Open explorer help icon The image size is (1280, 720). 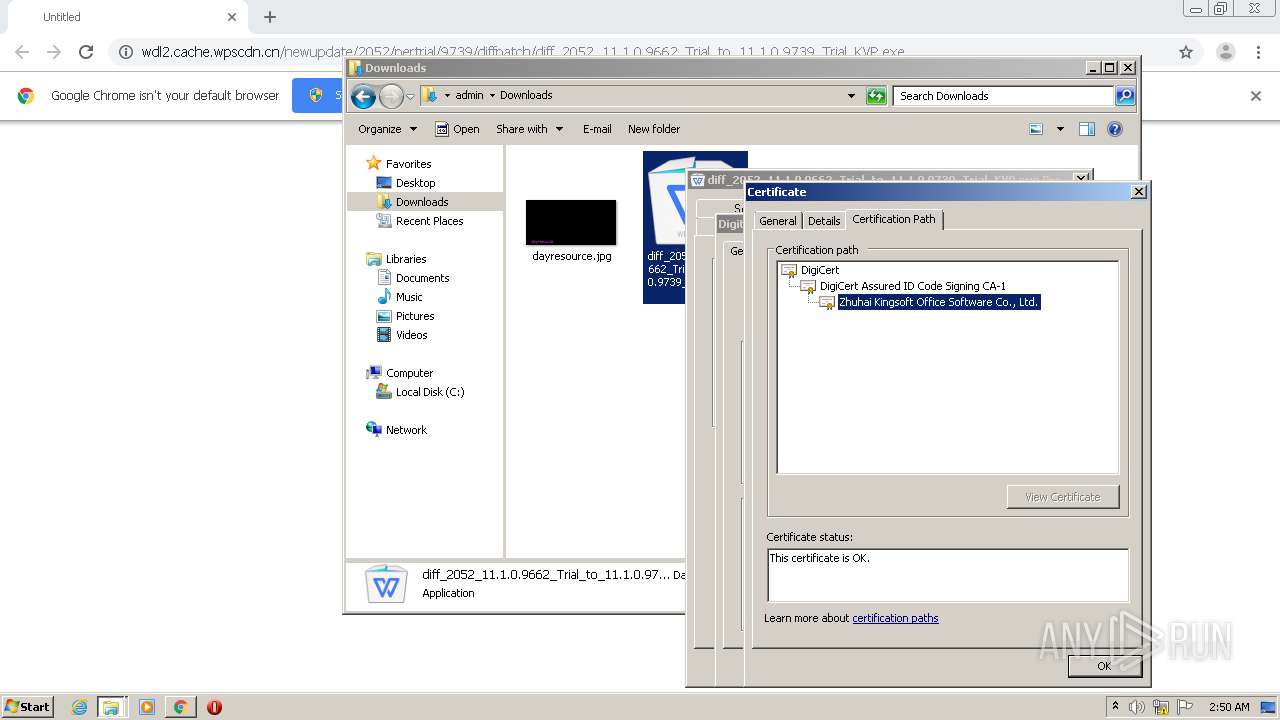point(1115,129)
